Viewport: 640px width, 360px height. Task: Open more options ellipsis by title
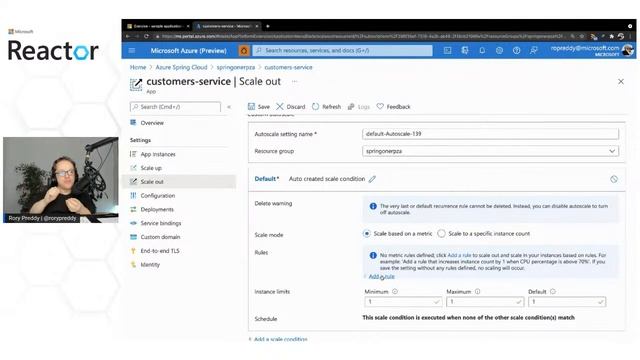294,82
